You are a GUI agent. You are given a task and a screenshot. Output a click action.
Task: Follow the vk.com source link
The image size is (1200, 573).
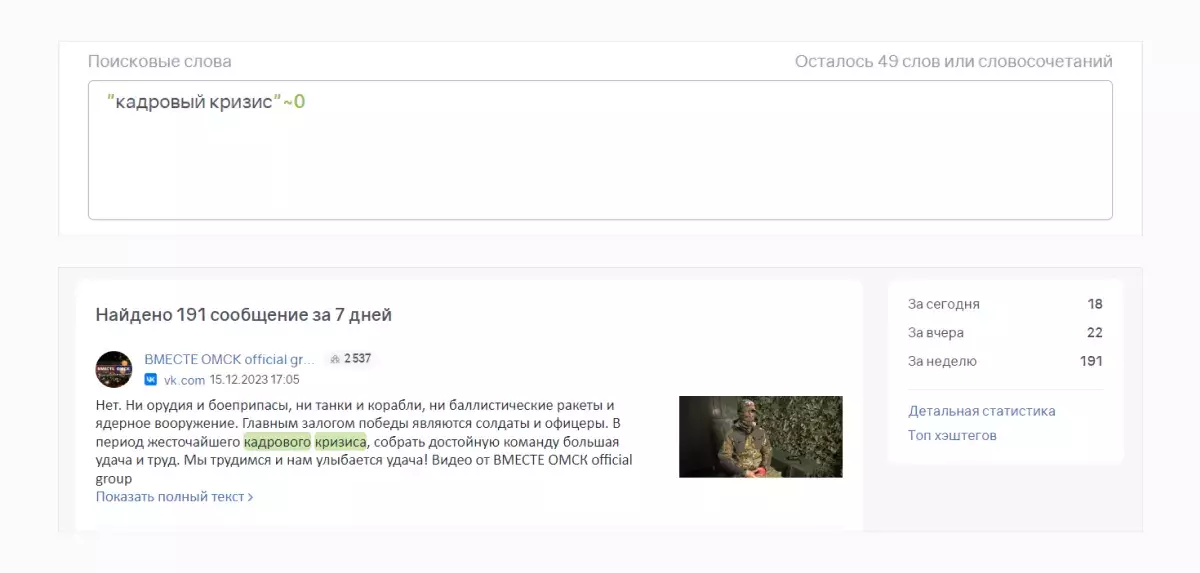(185, 380)
